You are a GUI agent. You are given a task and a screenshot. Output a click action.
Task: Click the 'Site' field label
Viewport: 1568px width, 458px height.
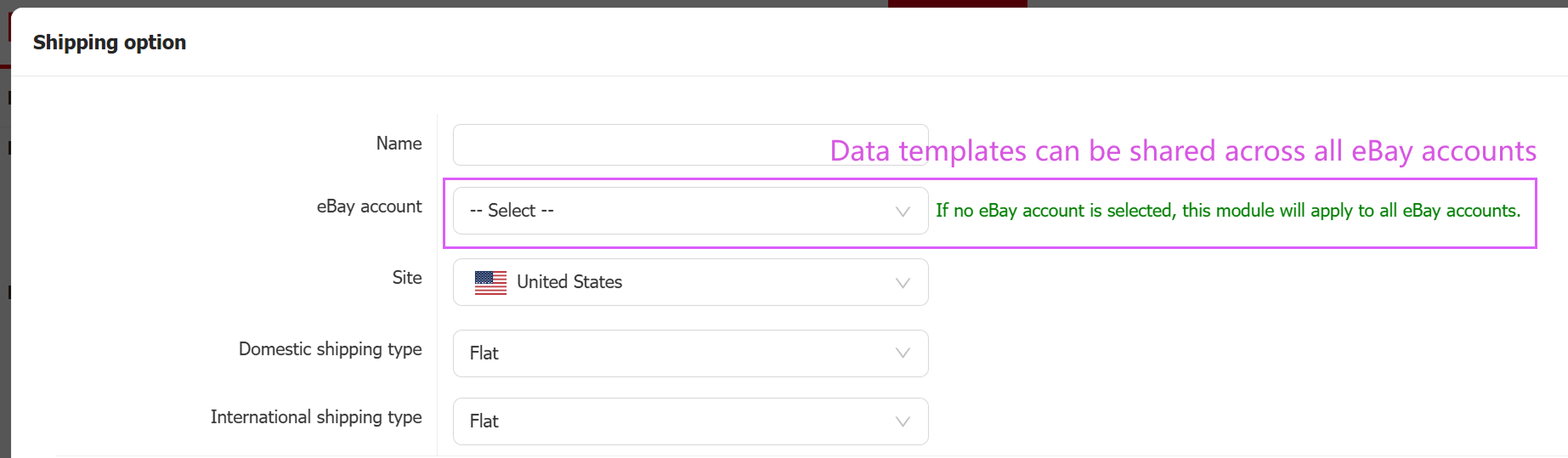[407, 278]
